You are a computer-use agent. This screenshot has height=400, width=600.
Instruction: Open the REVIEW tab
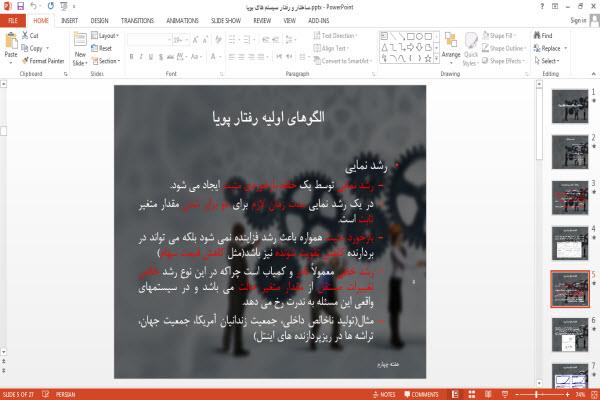coord(262,21)
